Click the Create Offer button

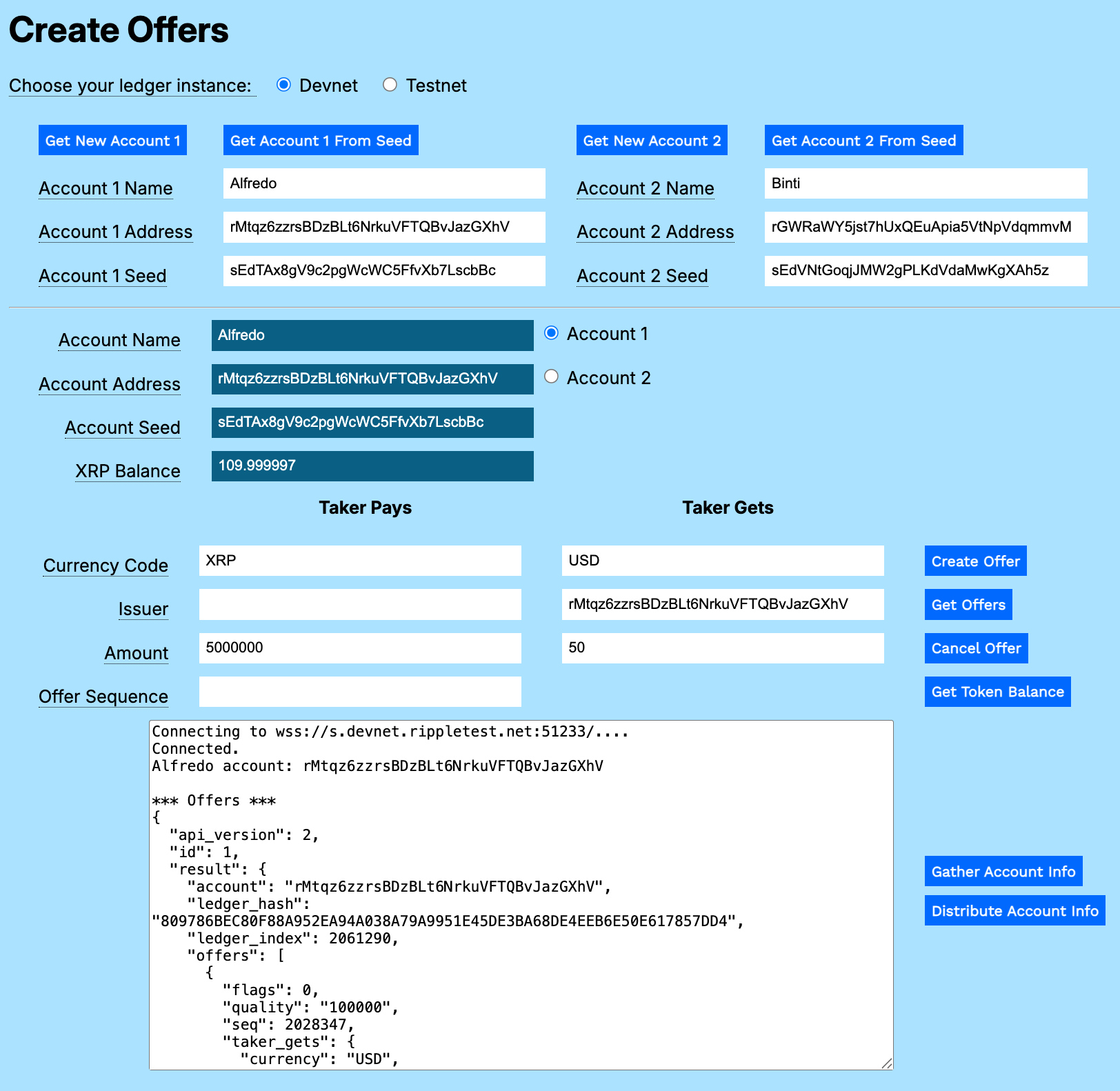tap(975, 561)
